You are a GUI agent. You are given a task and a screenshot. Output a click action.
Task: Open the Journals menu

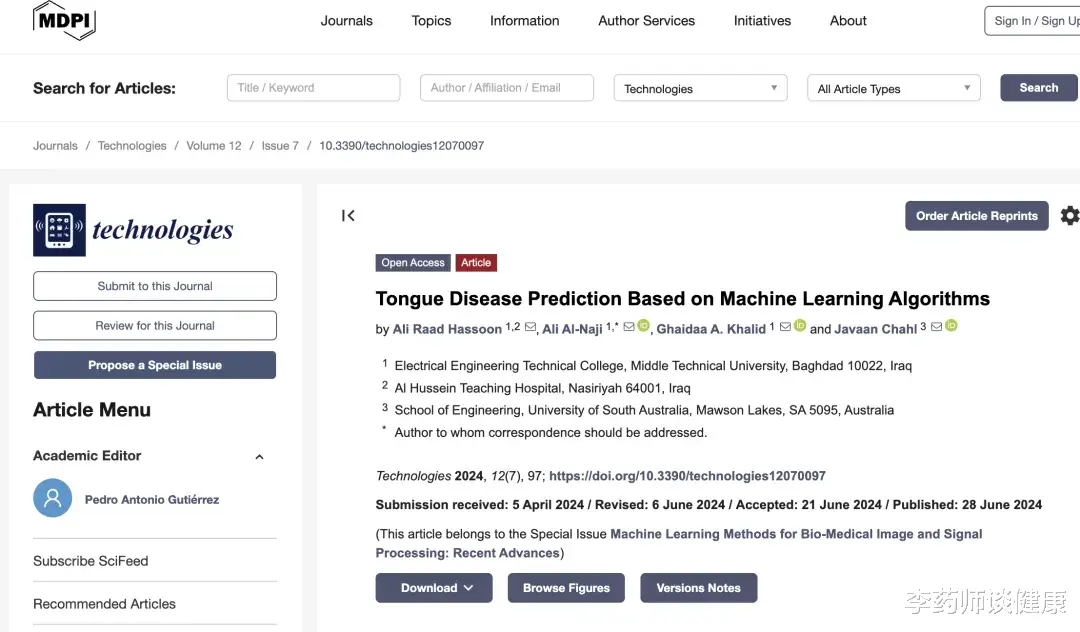click(346, 21)
